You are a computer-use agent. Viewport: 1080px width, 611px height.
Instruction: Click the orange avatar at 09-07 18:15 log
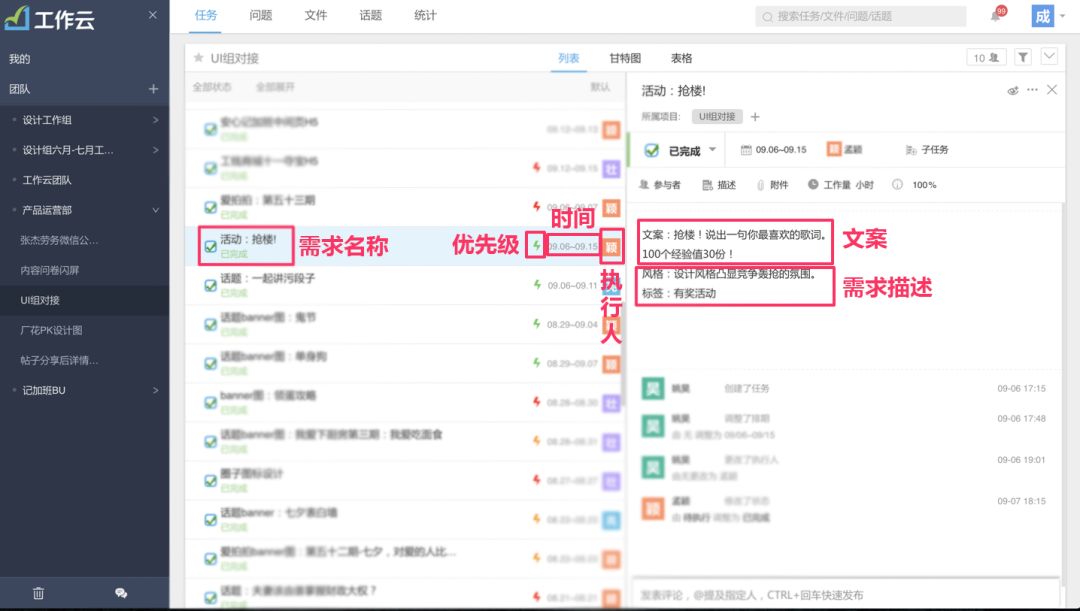coord(653,508)
